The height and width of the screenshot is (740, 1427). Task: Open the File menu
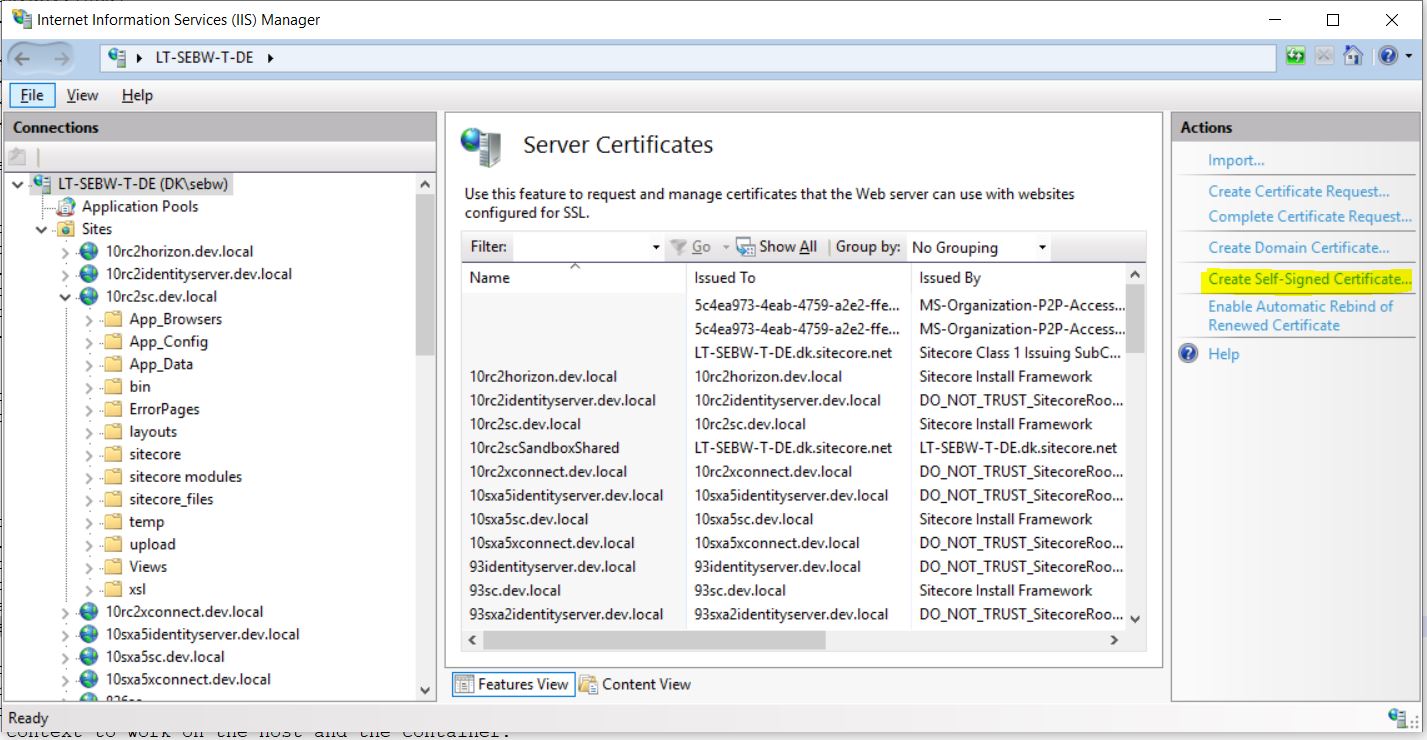[x=32, y=95]
